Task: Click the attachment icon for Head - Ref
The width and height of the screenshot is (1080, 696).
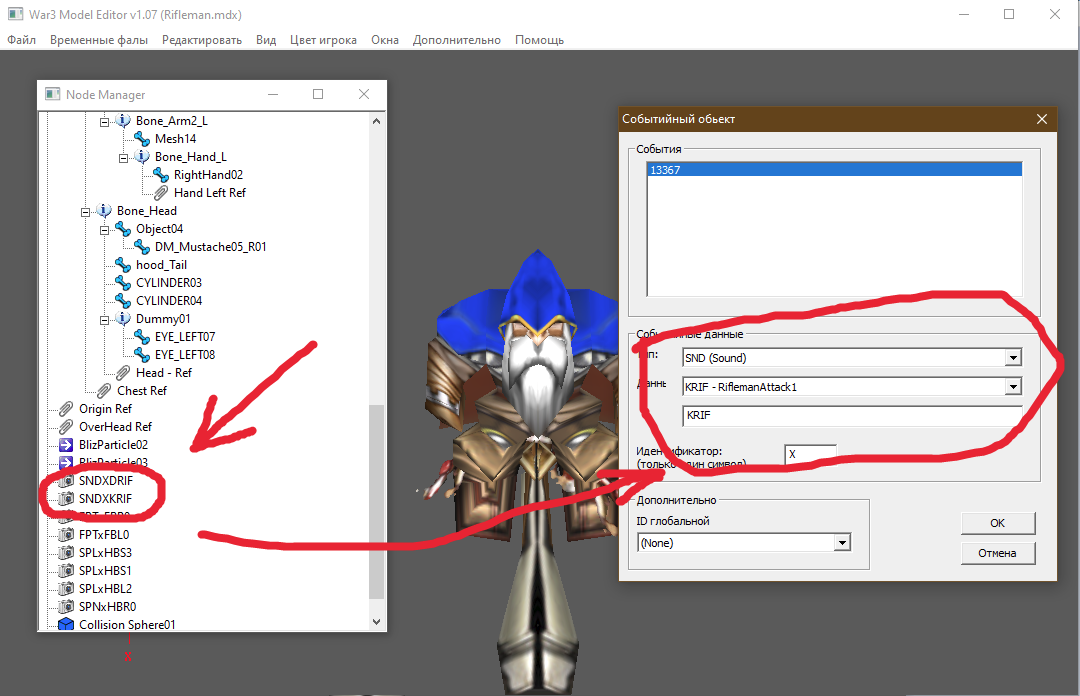Action: [123, 372]
